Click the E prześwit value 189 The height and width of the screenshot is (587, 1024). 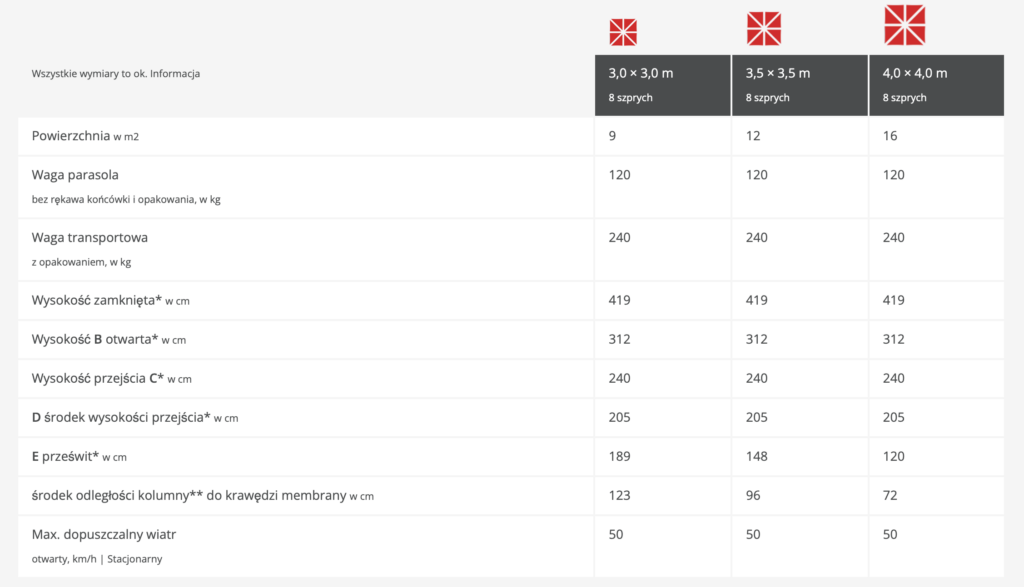click(x=619, y=456)
